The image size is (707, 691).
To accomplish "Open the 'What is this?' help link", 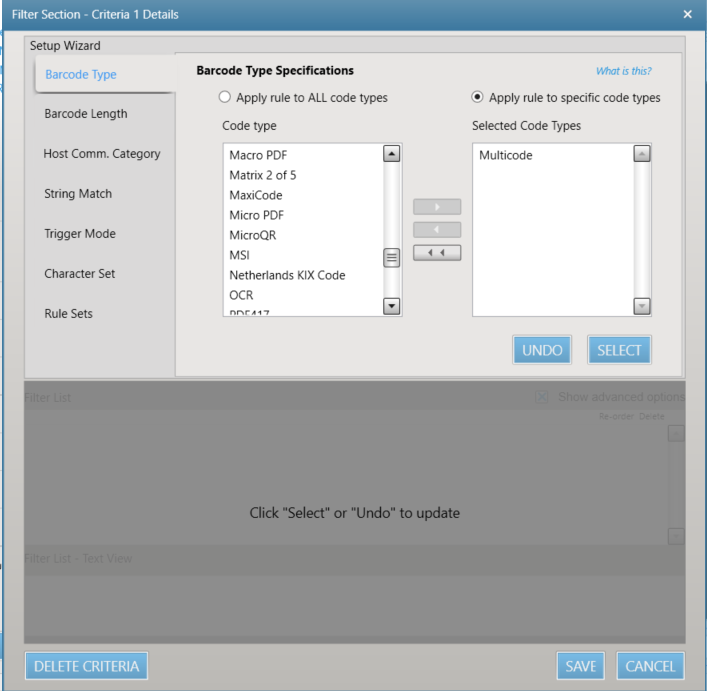I will [x=623, y=71].
